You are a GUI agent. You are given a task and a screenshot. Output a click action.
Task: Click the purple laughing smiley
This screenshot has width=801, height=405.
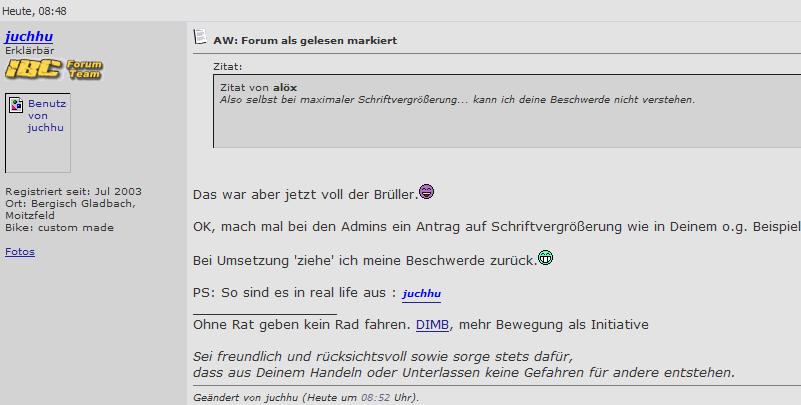pos(427,192)
